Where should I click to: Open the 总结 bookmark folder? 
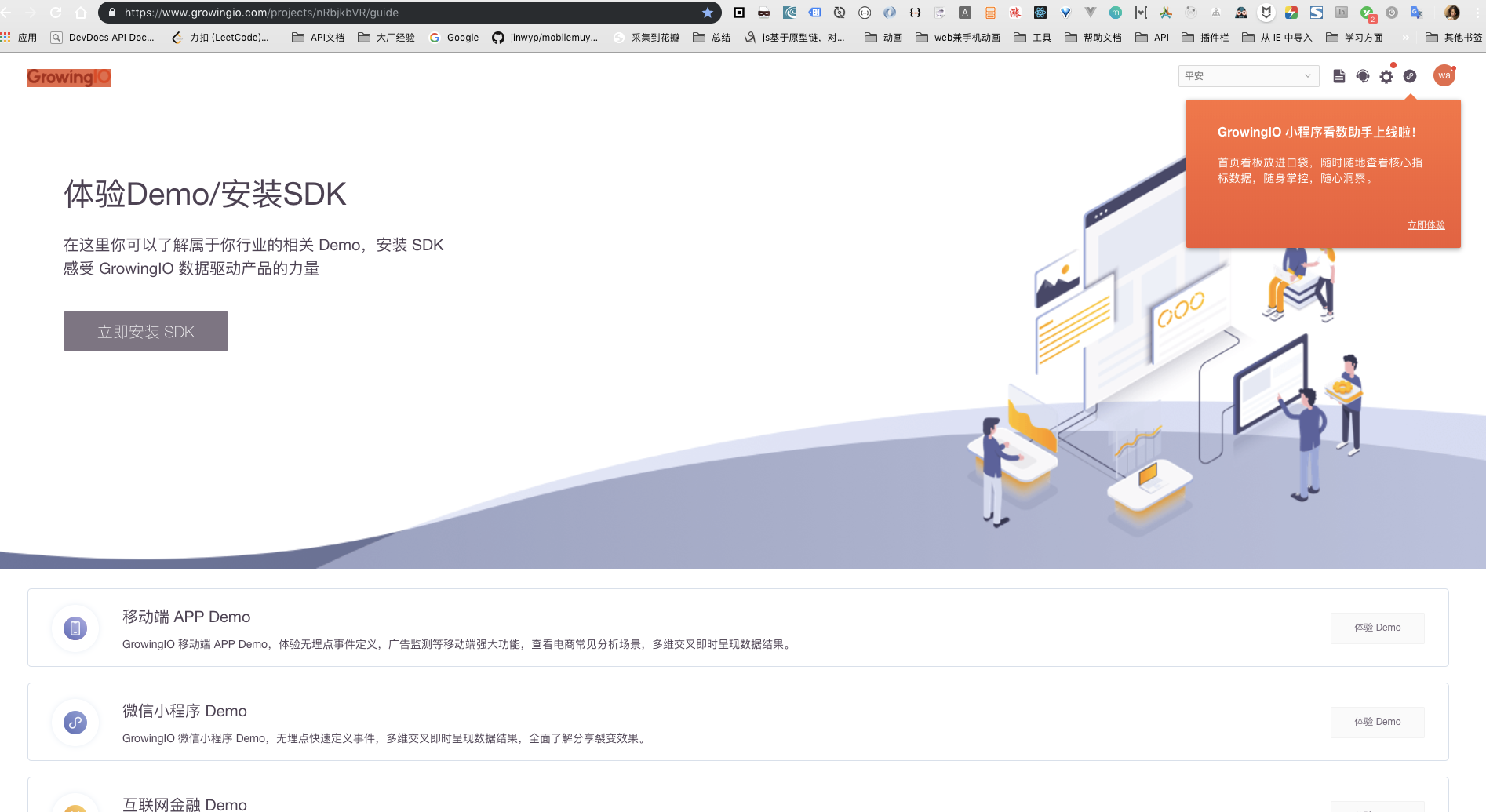coord(712,38)
